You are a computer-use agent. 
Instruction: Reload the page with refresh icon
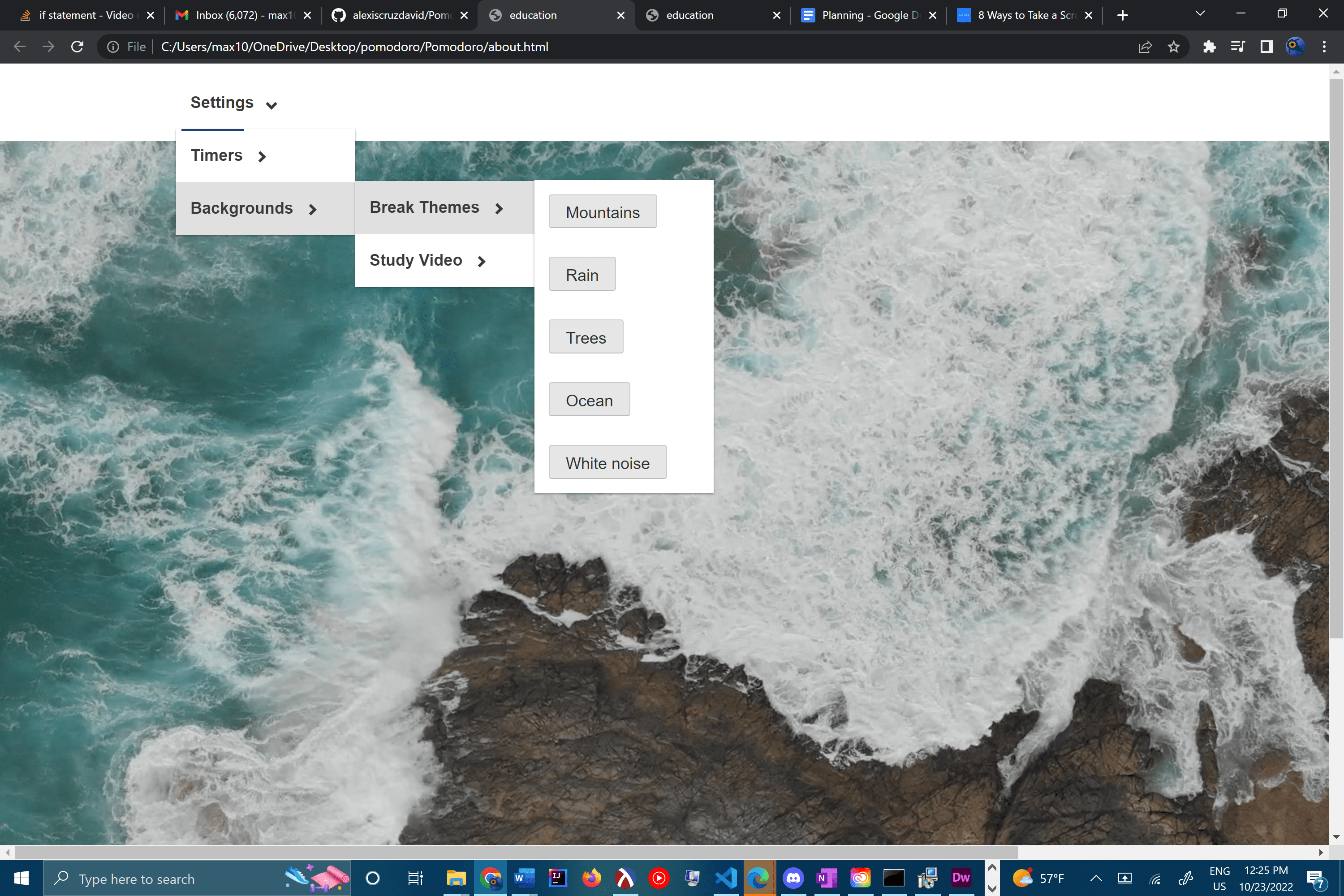[x=77, y=47]
